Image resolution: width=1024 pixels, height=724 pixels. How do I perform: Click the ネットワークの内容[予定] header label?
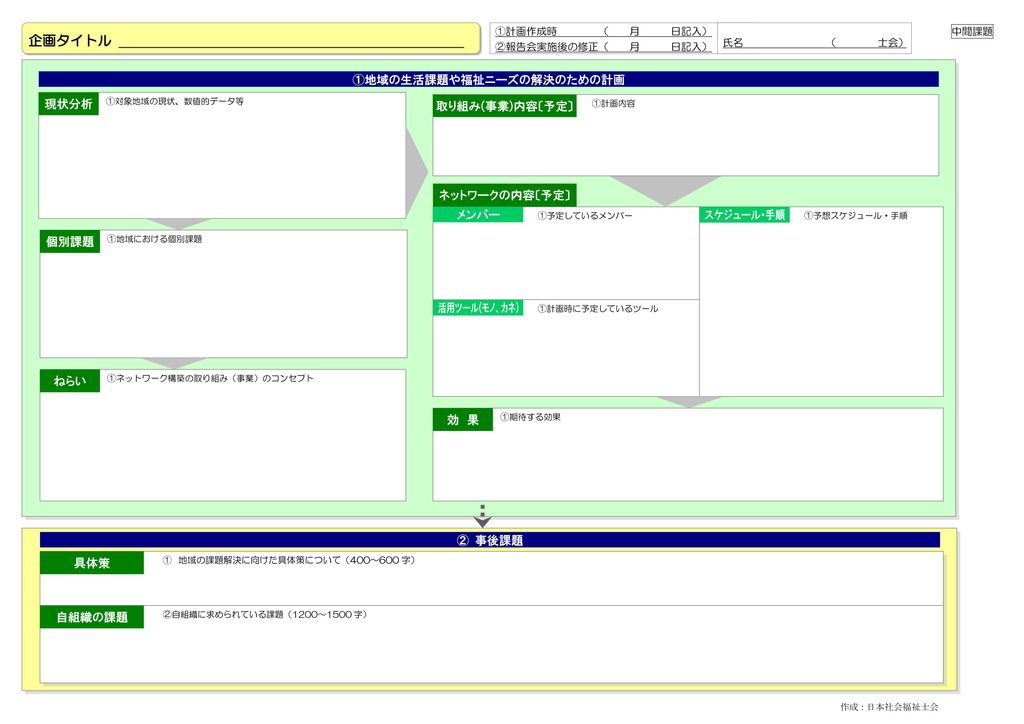pos(505,195)
